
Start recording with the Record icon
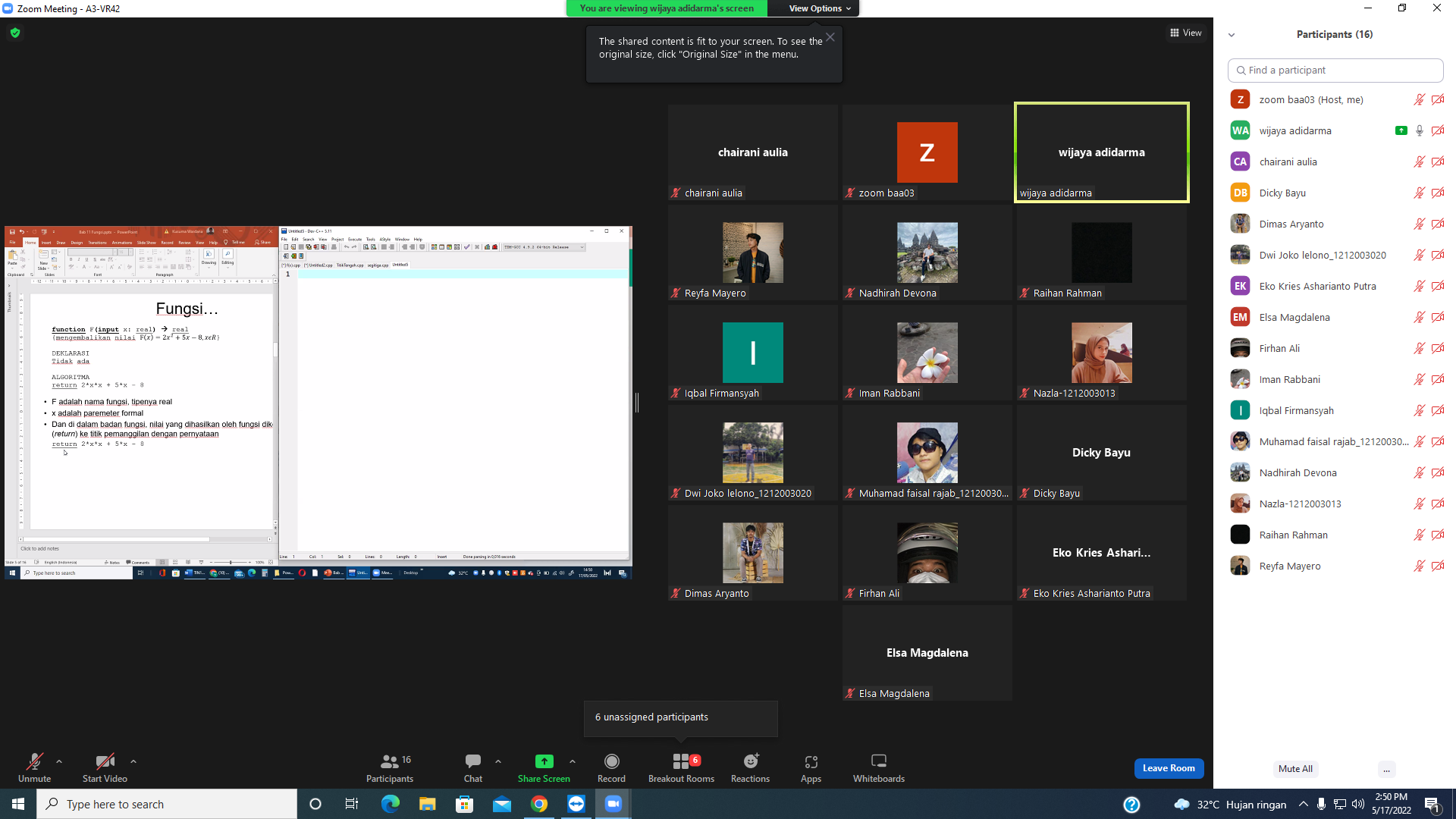(x=611, y=761)
